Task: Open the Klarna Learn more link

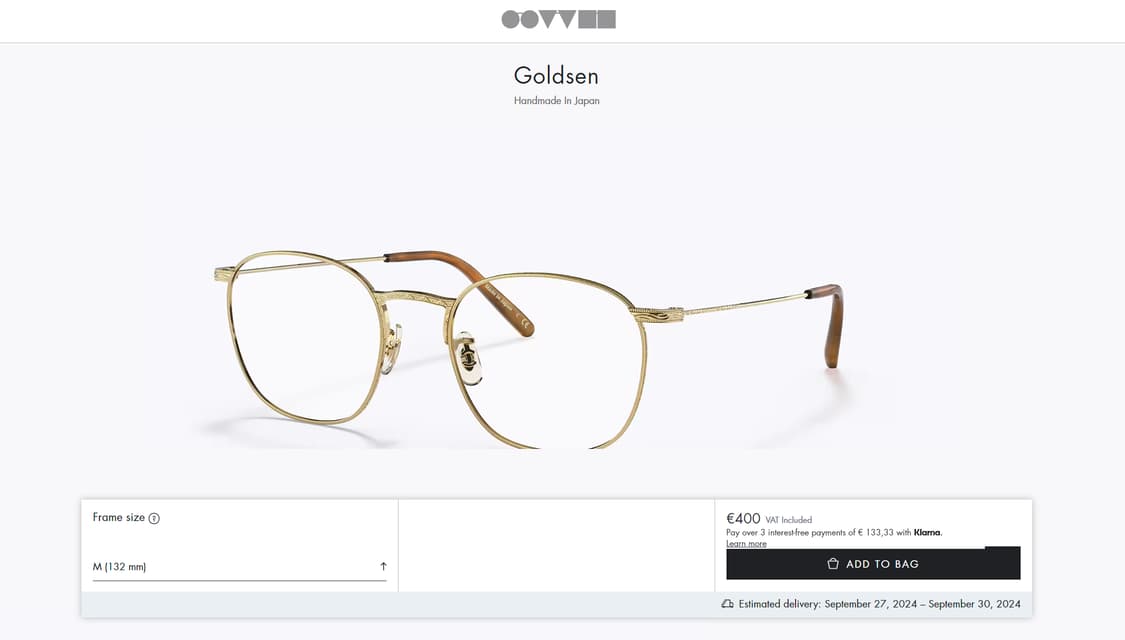Action: click(x=746, y=543)
